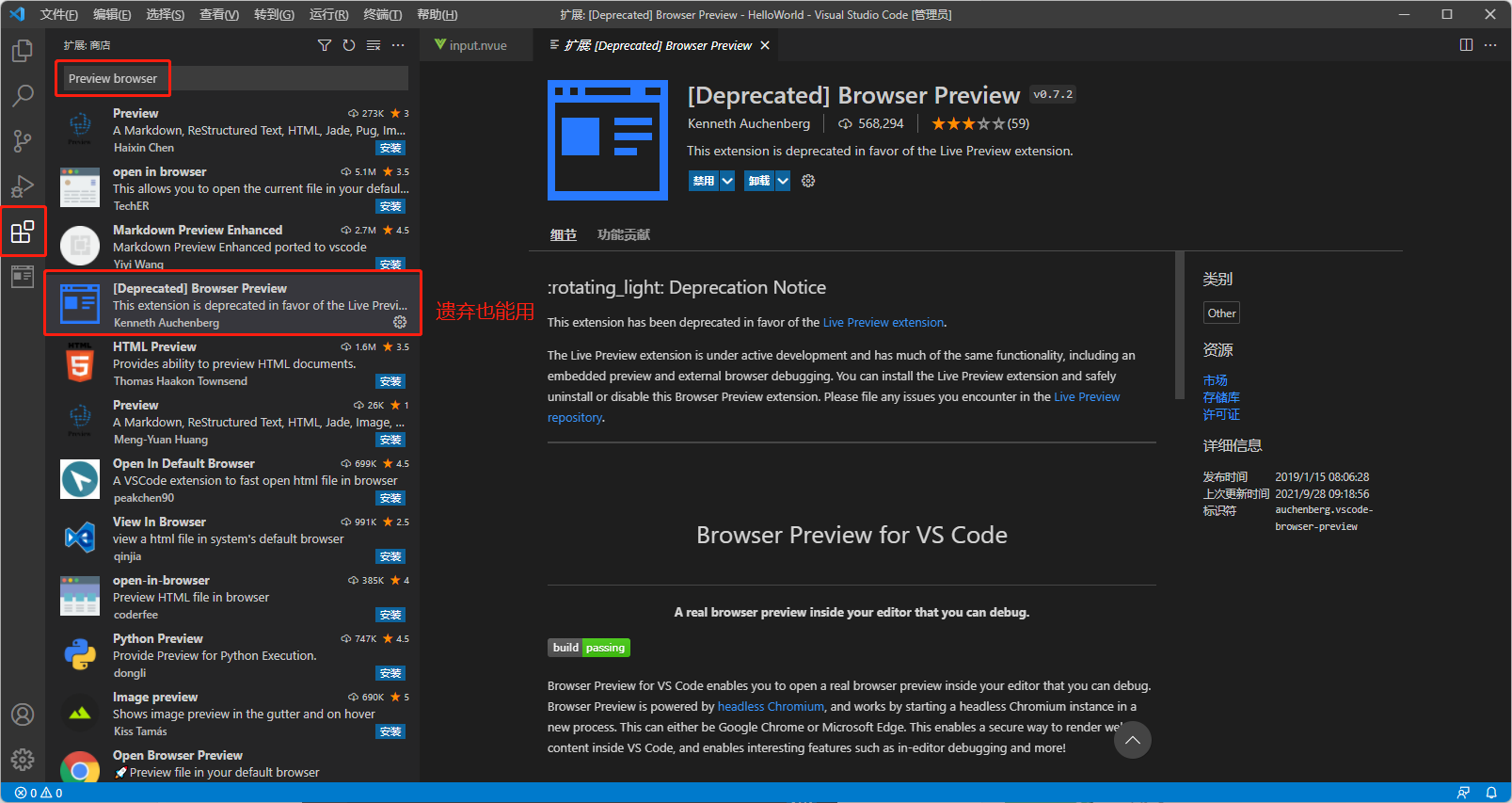This screenshot has width=1512, height=803.
Task: Select Open Browser Preview extension in list
Action: coord(232,763)
